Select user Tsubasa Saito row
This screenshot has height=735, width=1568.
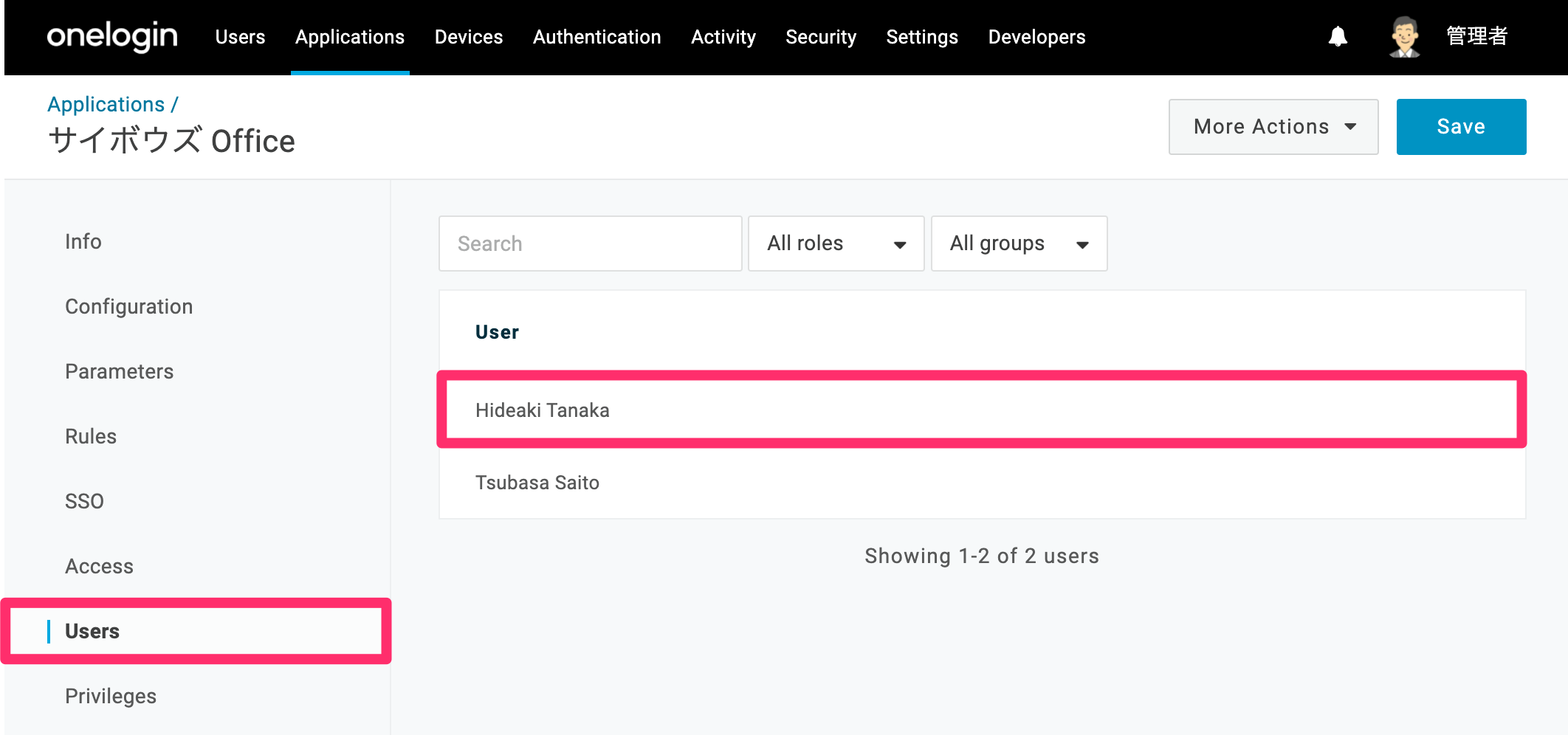[x=982, y=483]
